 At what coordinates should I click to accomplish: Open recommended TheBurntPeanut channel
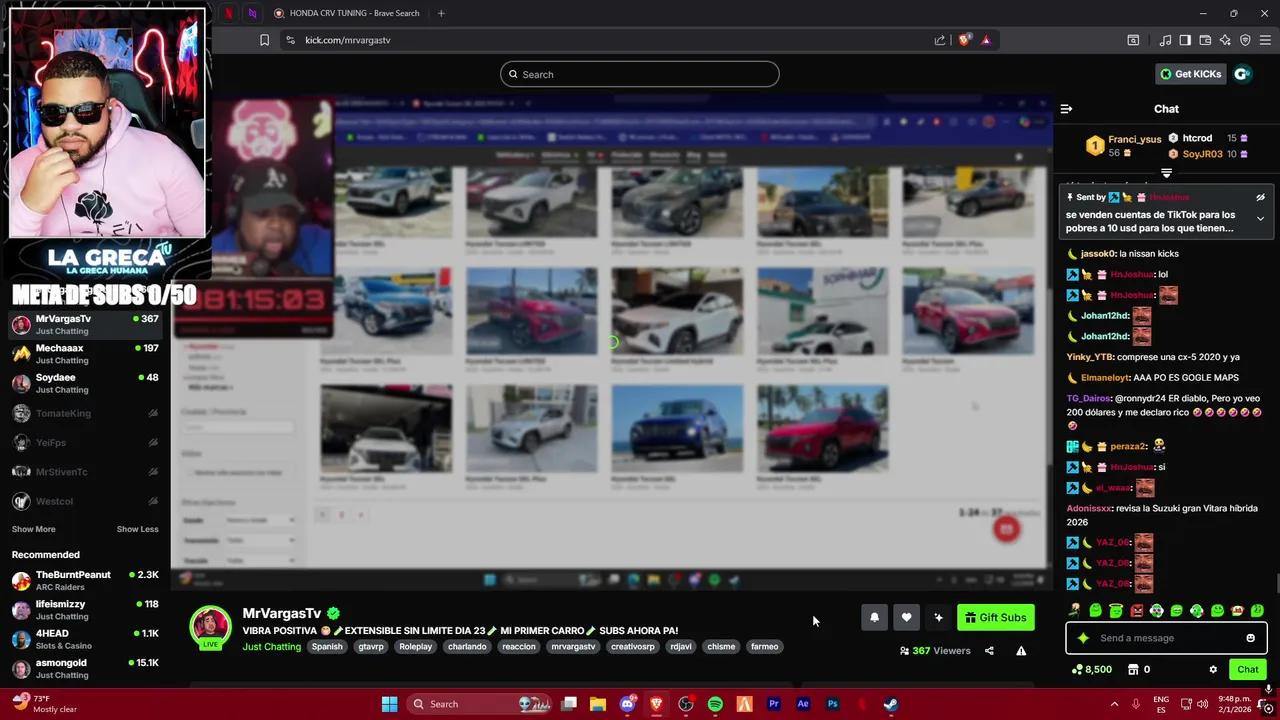(x=85, y=581)
